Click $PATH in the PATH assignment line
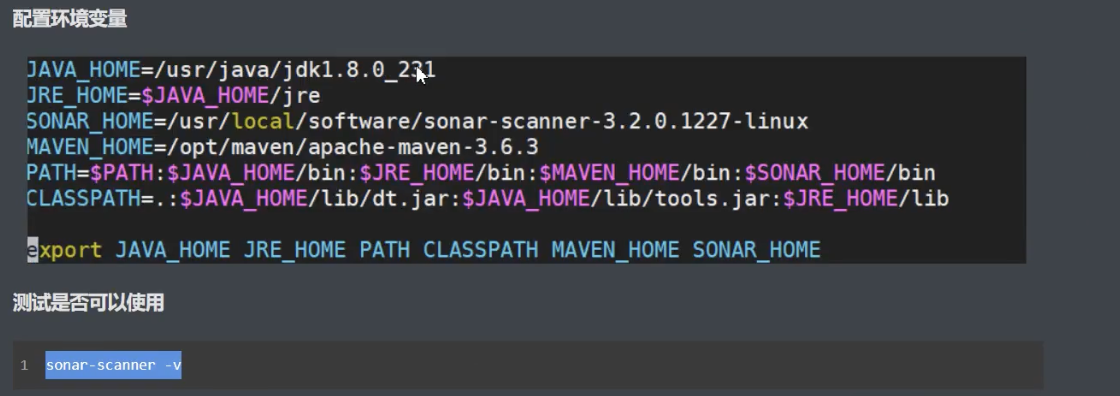This screenshot has width=1120, height=396. coord(122,173)
